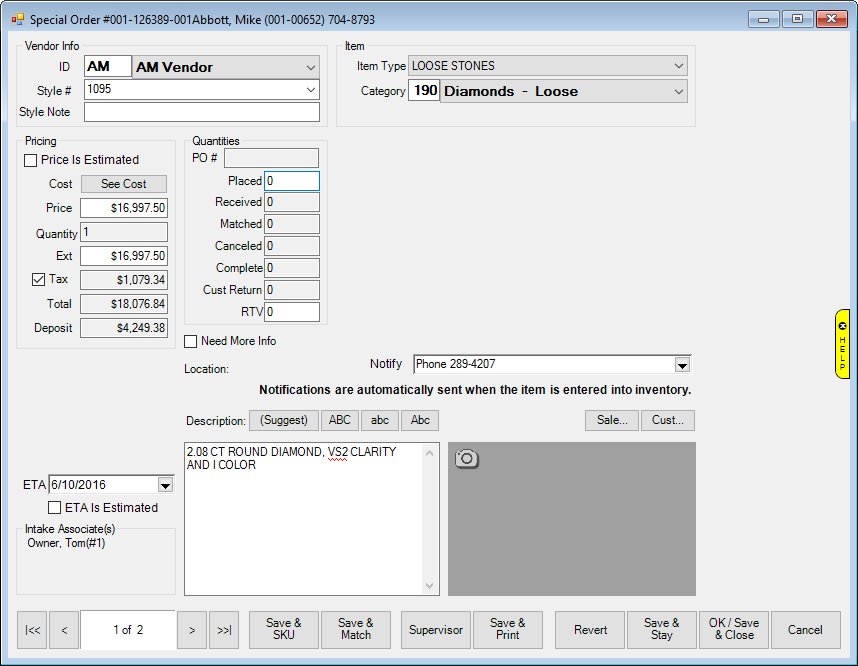This screenshot has width=858, height=666.
Task: Go to the previous record
Action: (x=64, y=630)
